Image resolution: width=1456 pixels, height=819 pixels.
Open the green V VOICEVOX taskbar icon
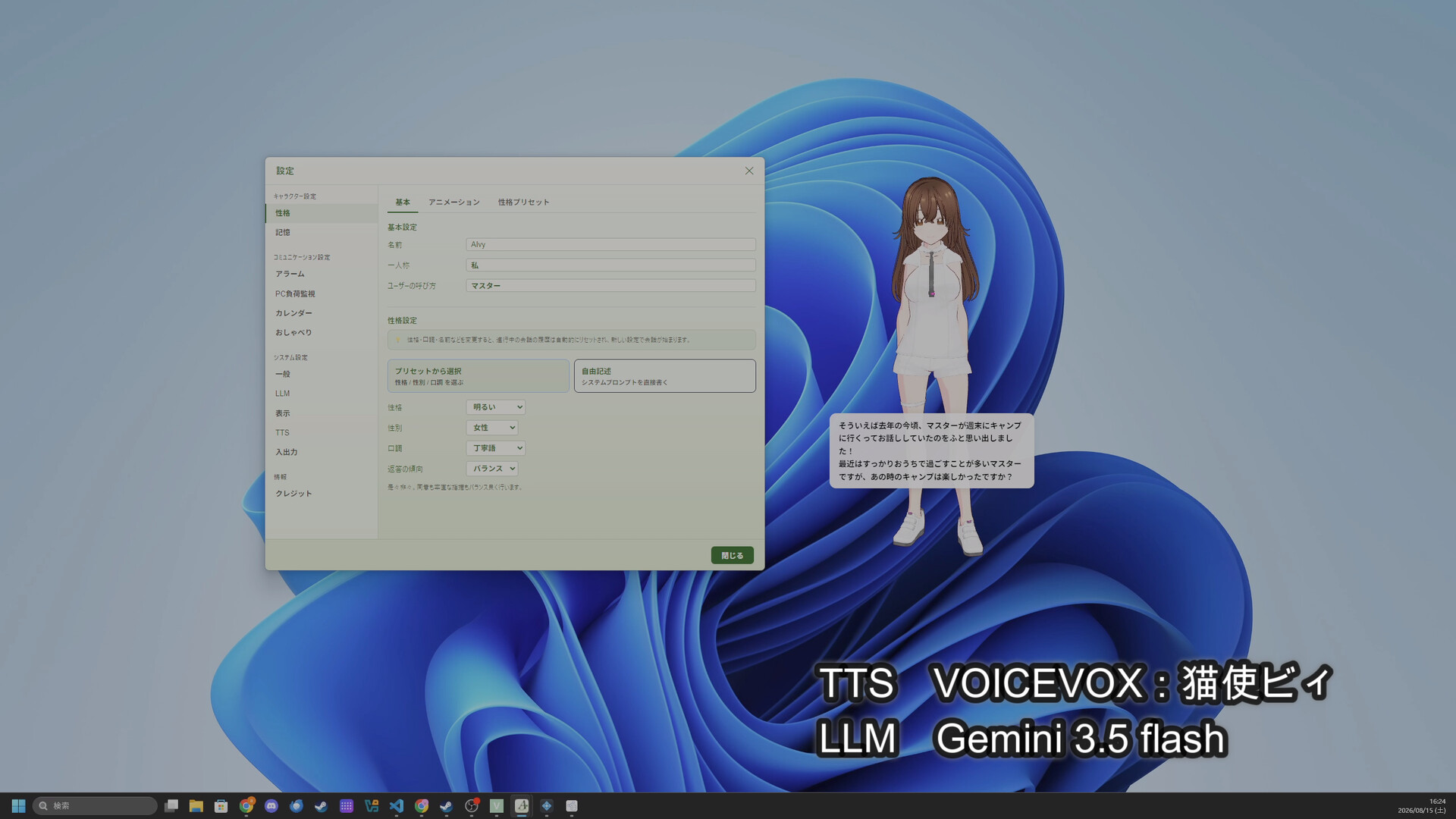[497, 805]
